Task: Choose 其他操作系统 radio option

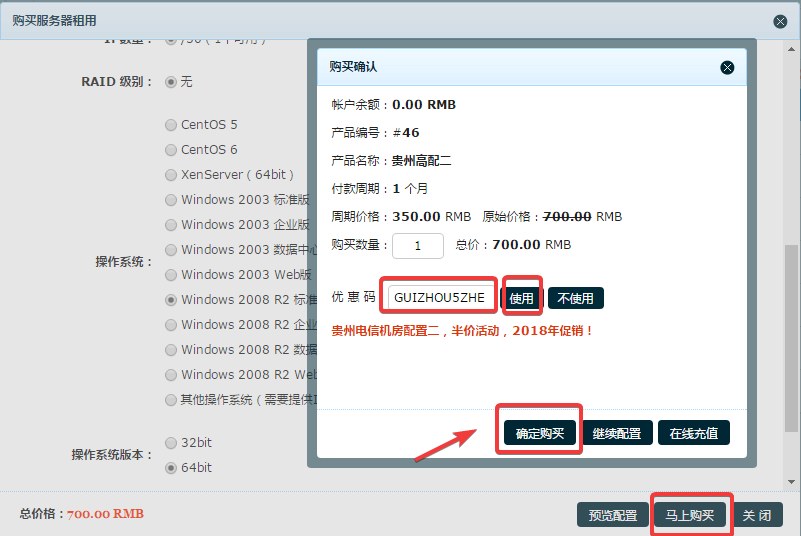Action: pos(170,400)
